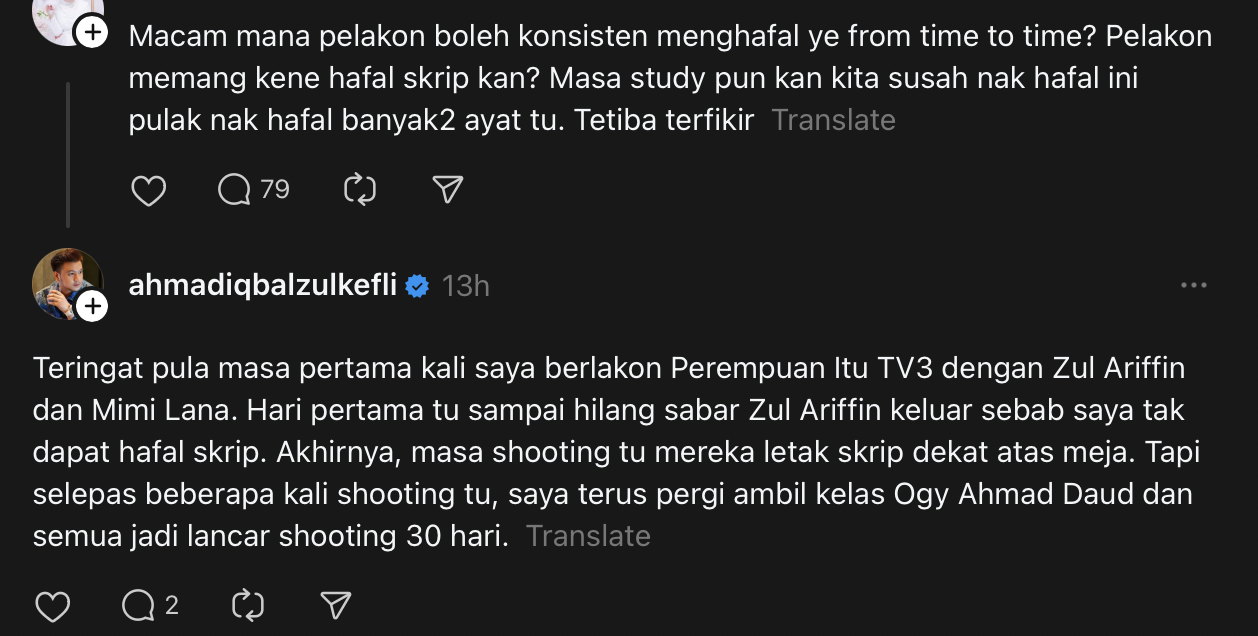Repost the post about memorizing scripts
Viewport: 1258px width, 636px height.
point(359,190)
